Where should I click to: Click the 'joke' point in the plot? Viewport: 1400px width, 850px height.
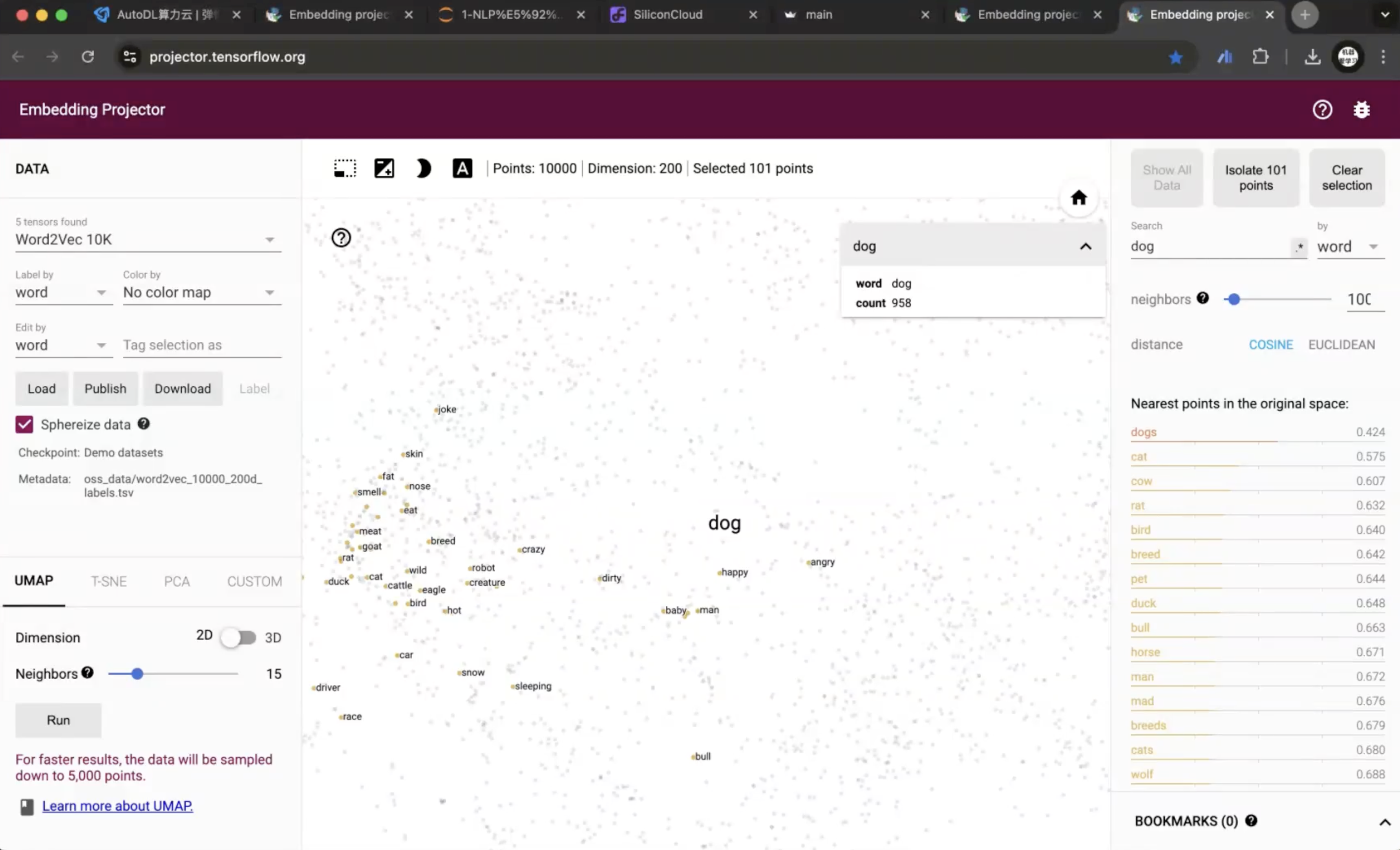click(436, 410)
